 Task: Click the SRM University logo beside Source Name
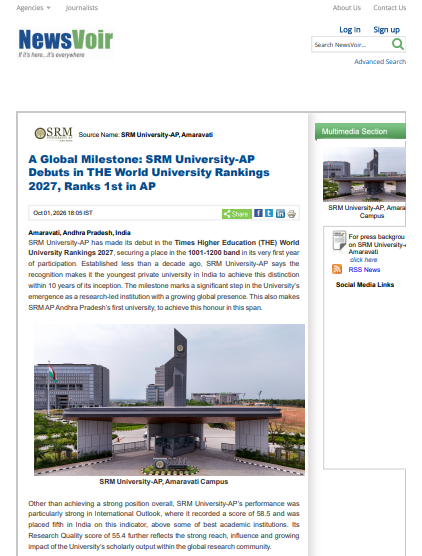pos(54,134)
